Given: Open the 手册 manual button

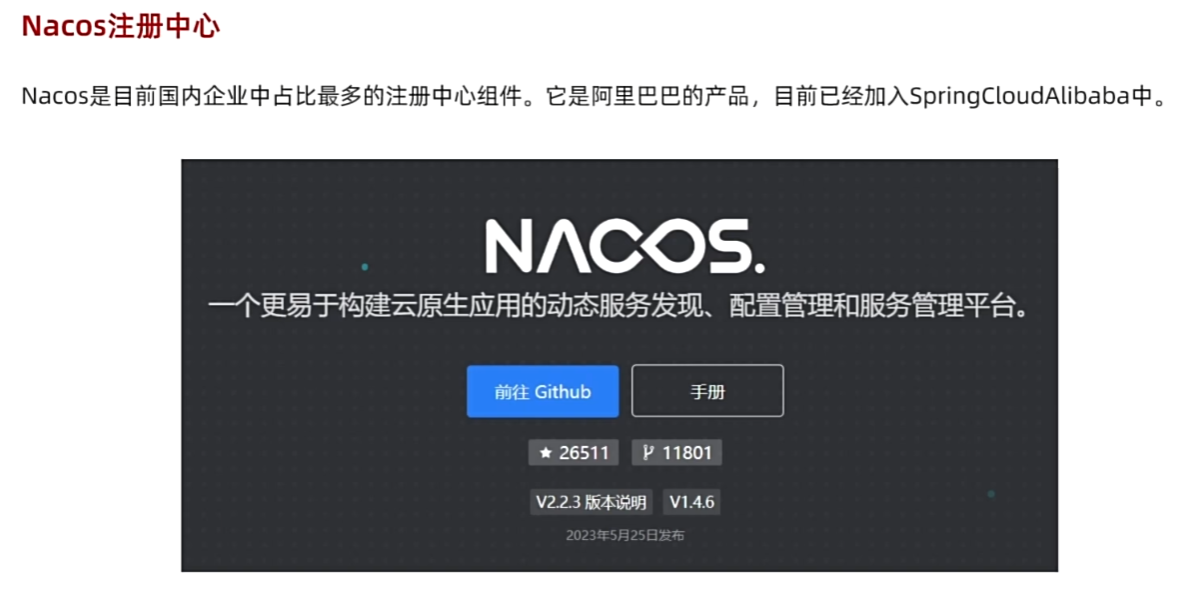Looking at the screenshot, I should pyautogui.click(x=707, y=391).
